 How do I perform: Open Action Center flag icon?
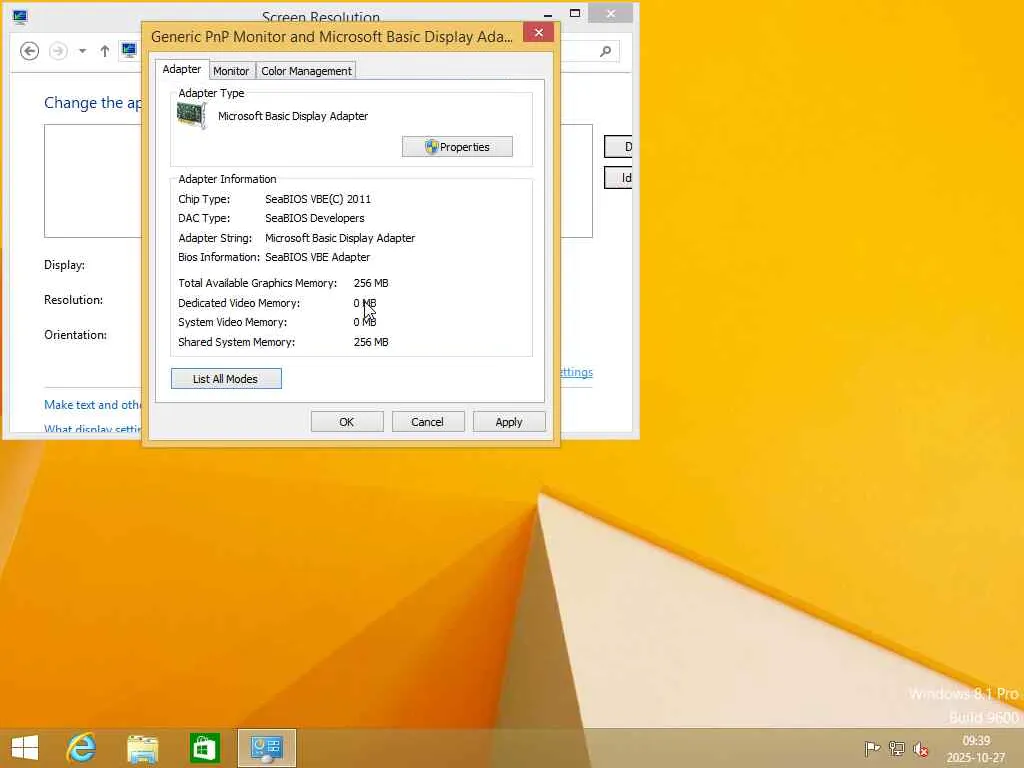[x=872, y=748]
